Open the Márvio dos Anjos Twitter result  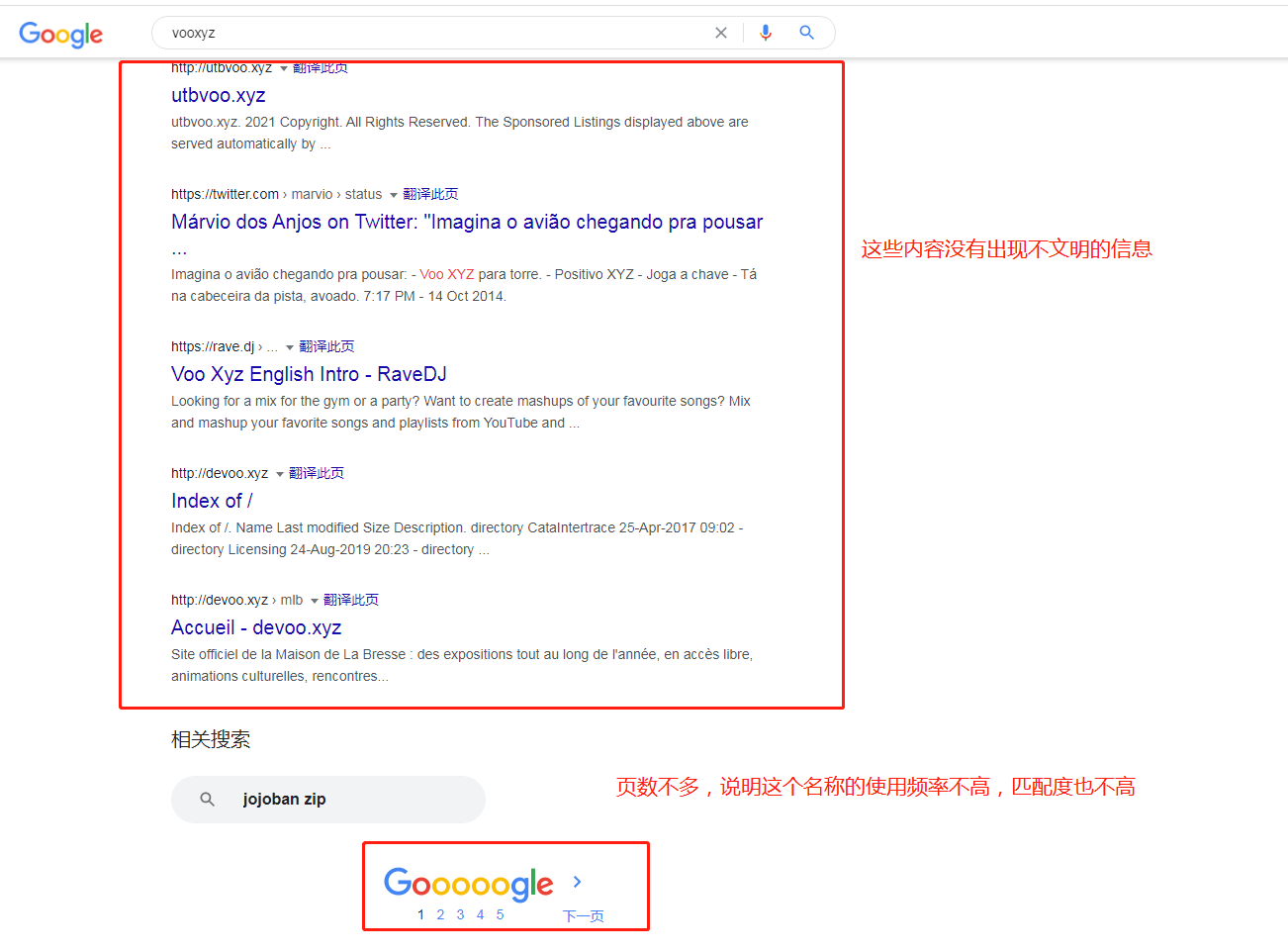[x=466, y=221]
